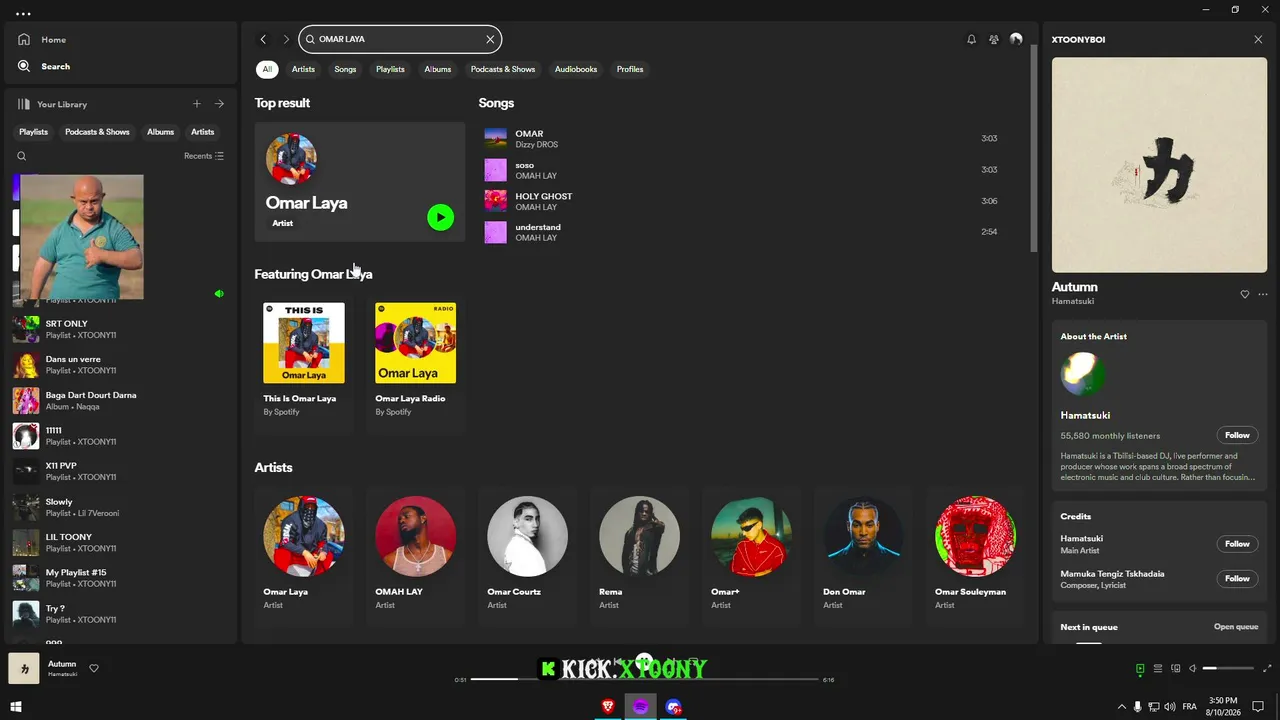Show only Albums in Your Library
Screen dimensions: 1280x720
click(x=160, y=132)
